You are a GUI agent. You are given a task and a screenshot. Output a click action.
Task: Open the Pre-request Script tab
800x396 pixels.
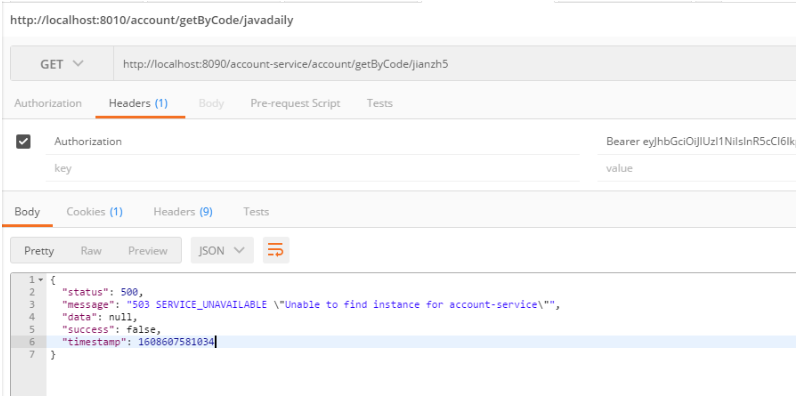coord(295,103)
